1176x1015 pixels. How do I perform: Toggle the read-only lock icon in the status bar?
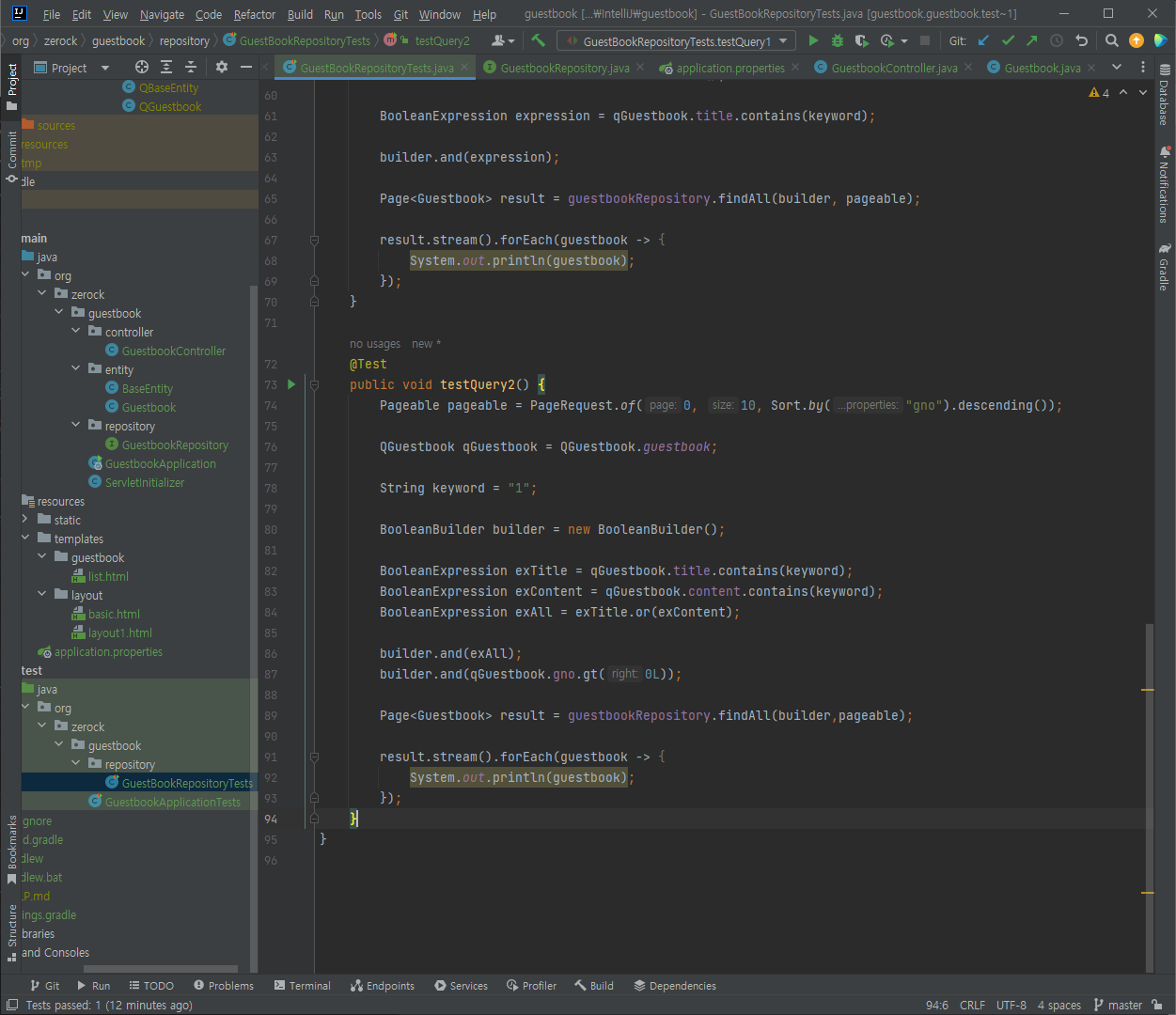(1158, 1005)
